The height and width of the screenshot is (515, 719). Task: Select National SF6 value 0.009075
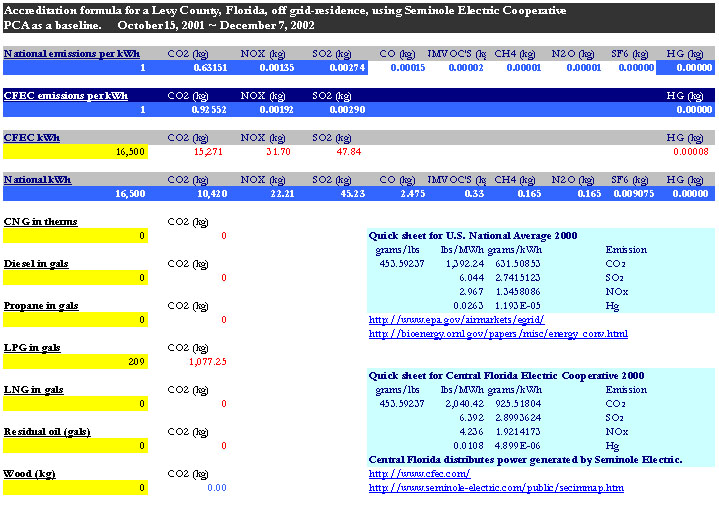[634, 194]
